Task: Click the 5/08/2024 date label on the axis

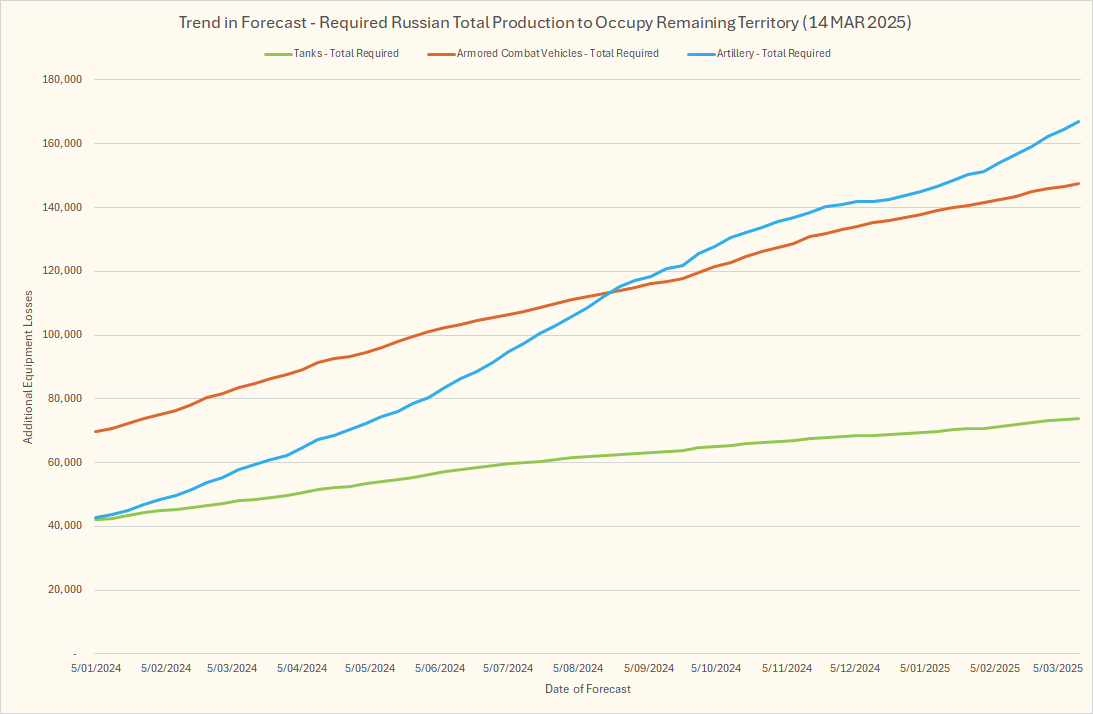Action: 578,668
